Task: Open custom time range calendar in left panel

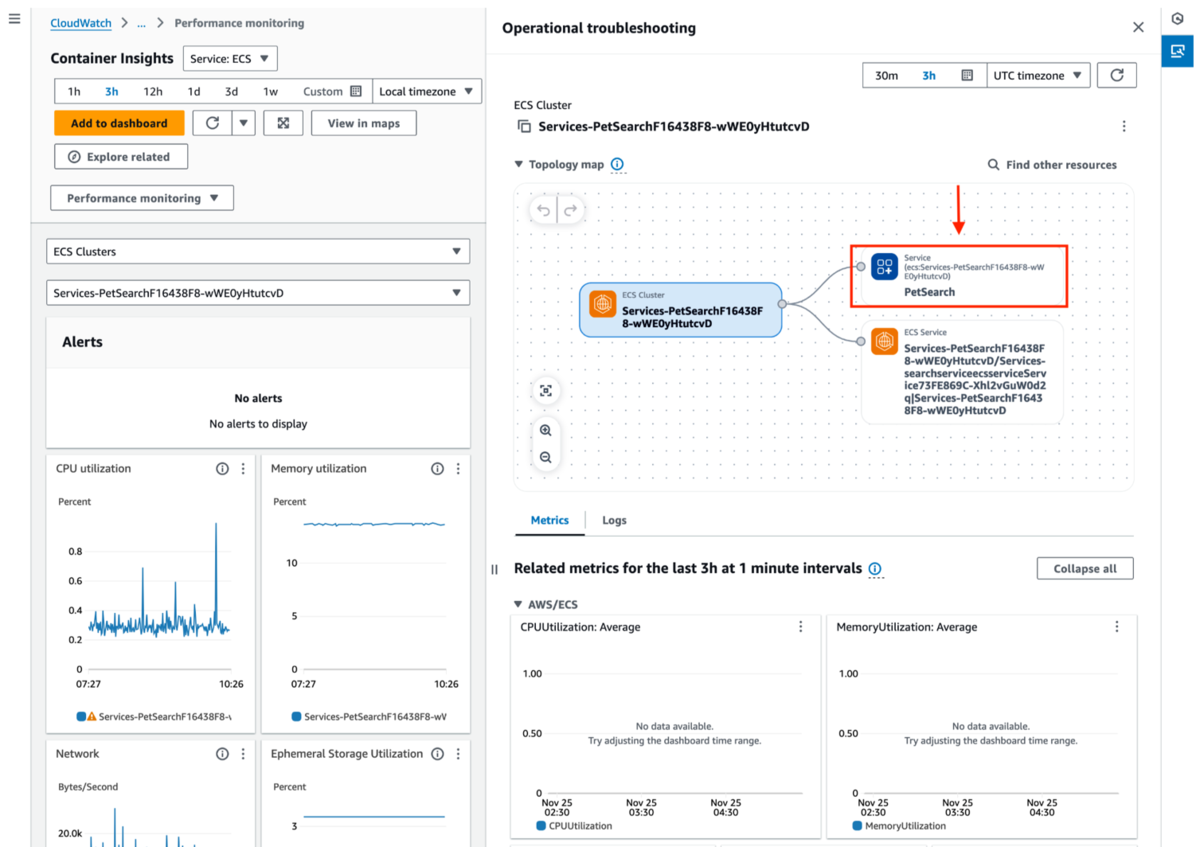Action: [x=356, y=91]
